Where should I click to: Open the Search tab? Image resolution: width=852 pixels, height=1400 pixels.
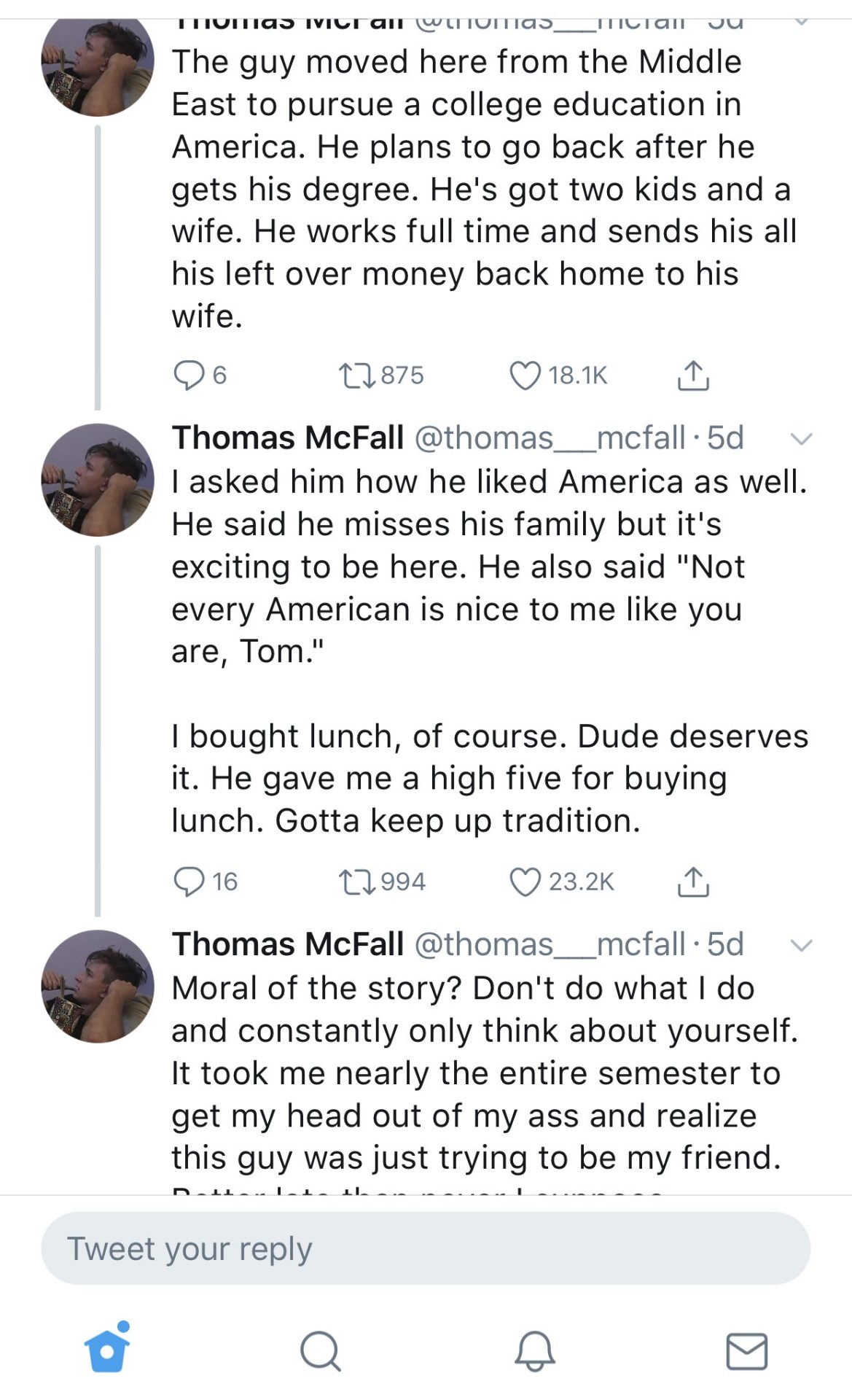click(320, 1350)
